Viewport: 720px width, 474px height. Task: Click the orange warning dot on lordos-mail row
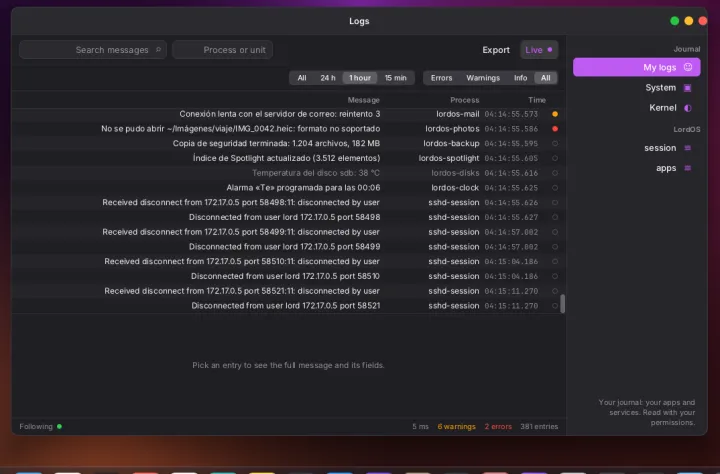point(555,114)
